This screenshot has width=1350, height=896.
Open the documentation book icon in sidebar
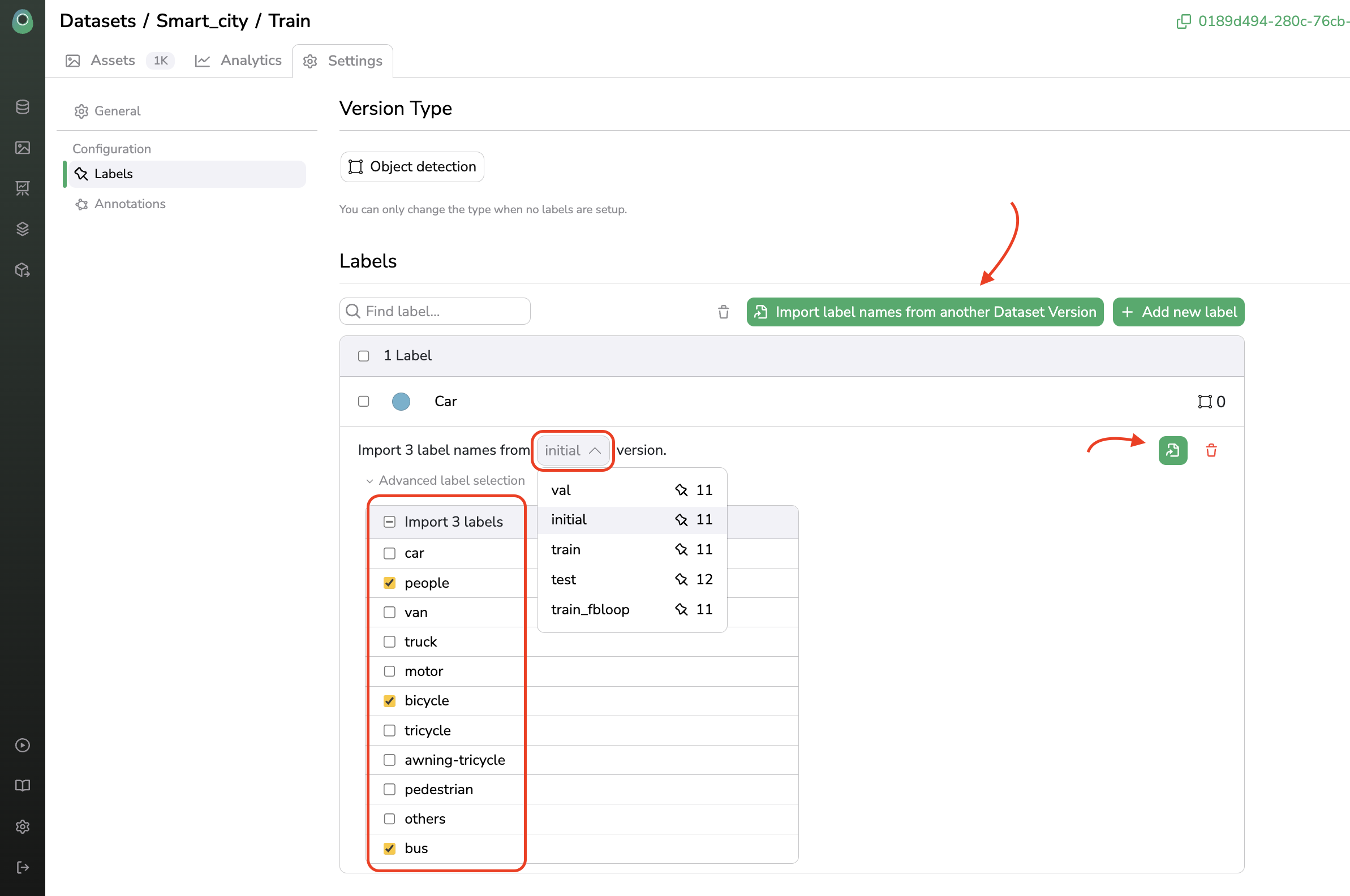point(22,786)
